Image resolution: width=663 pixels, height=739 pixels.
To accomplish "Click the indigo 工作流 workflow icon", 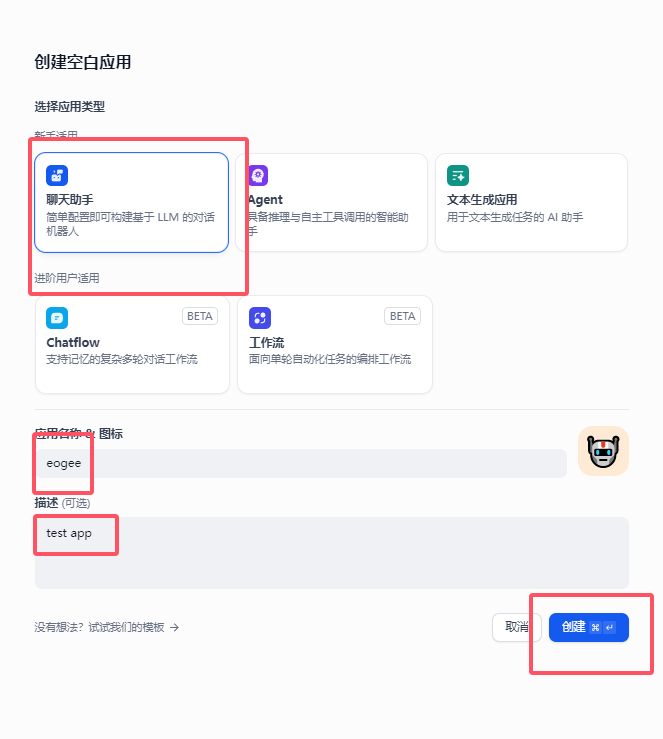I will (260, 318).
